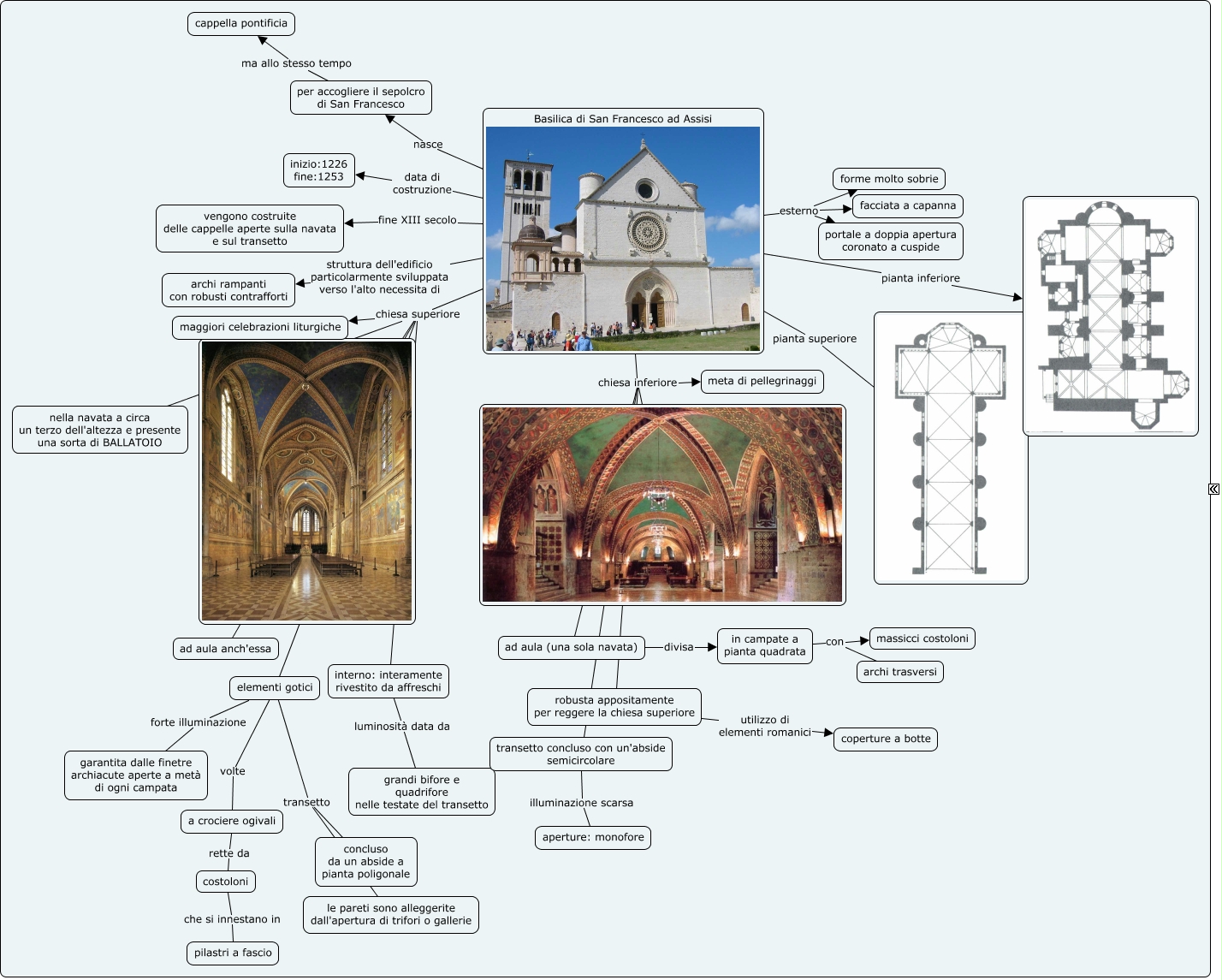The image size is (1222, 980).
Task: Click the 'pianta superiore' link label
Action: [x=815, y=339]
